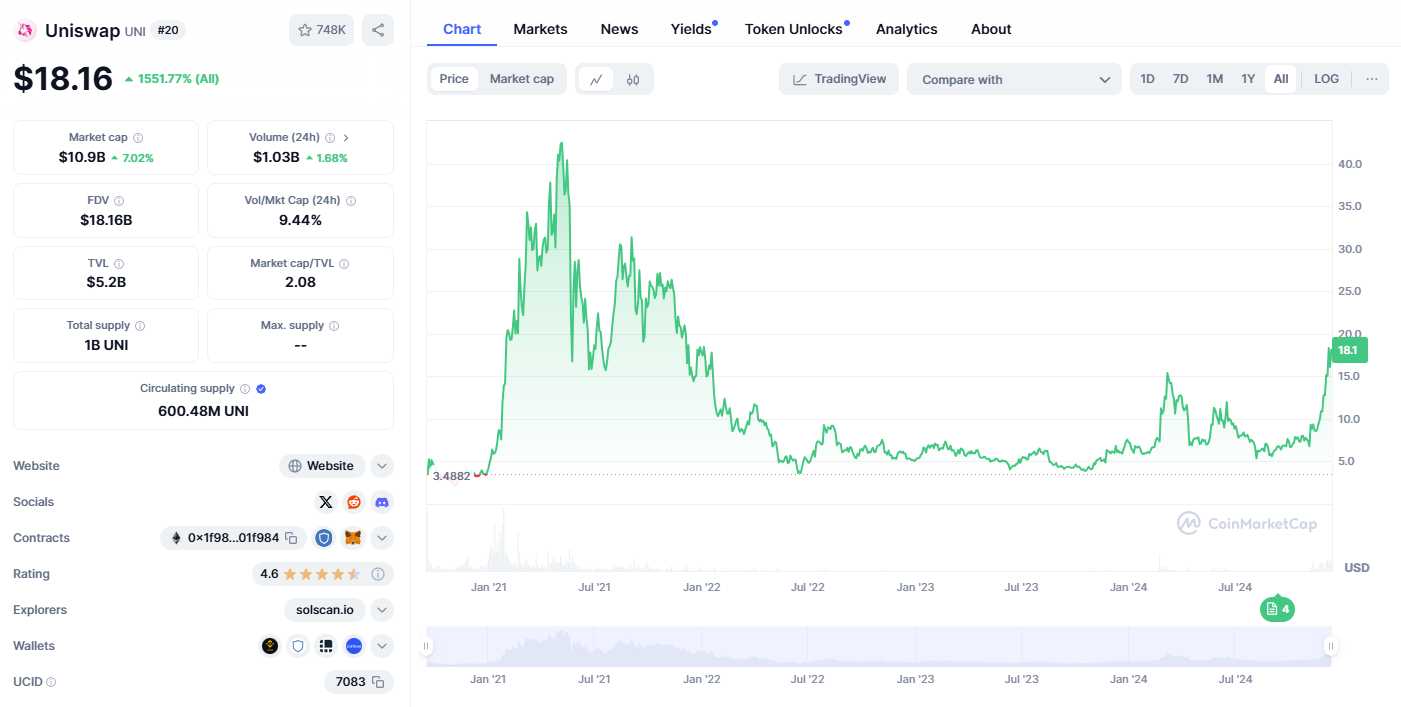Click Volume (24h) info icon
Screen dimensions: 1401x707
click(x=329, y=138)
